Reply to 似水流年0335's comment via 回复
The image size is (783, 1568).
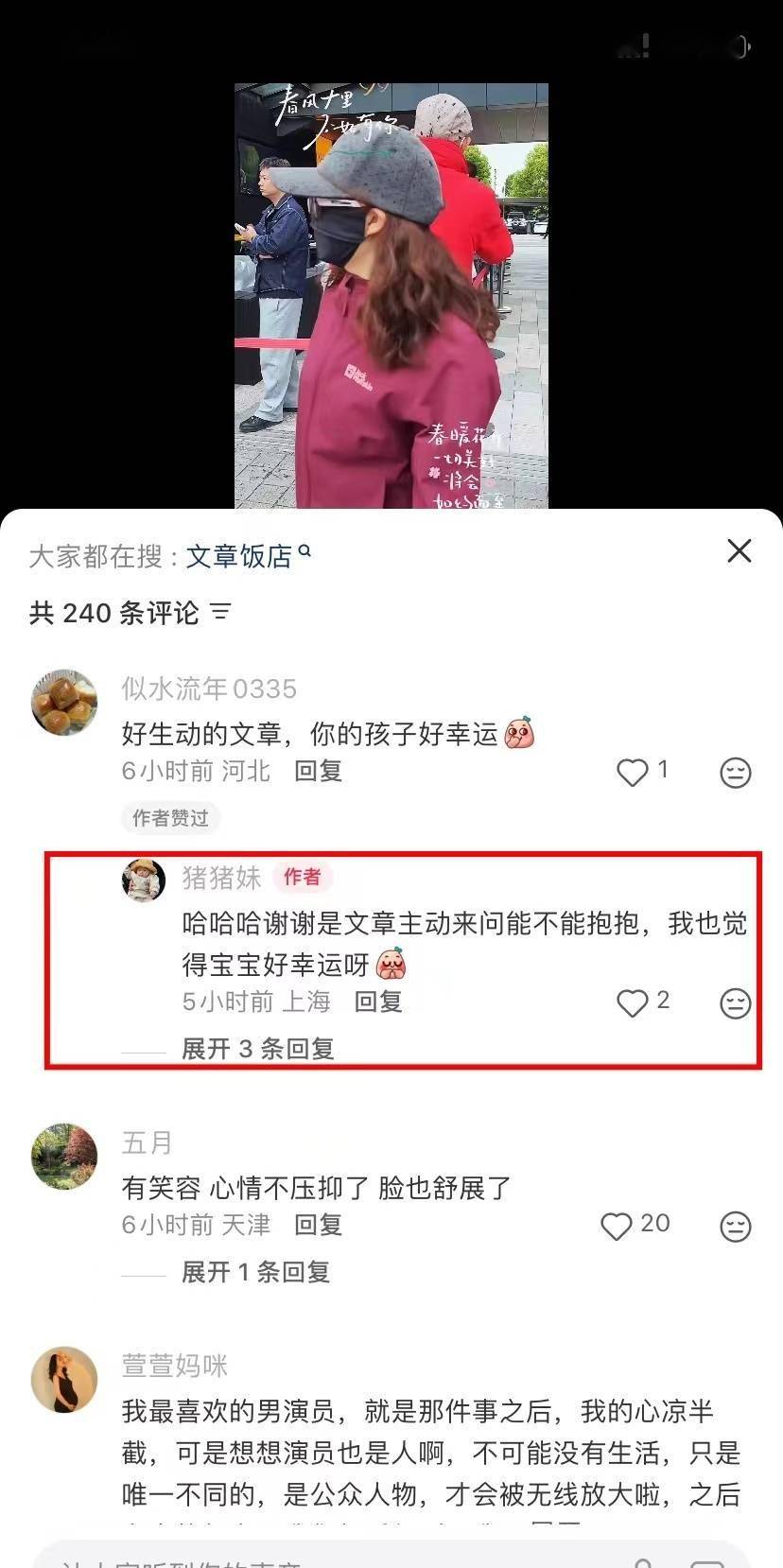[x=318, y=771]
